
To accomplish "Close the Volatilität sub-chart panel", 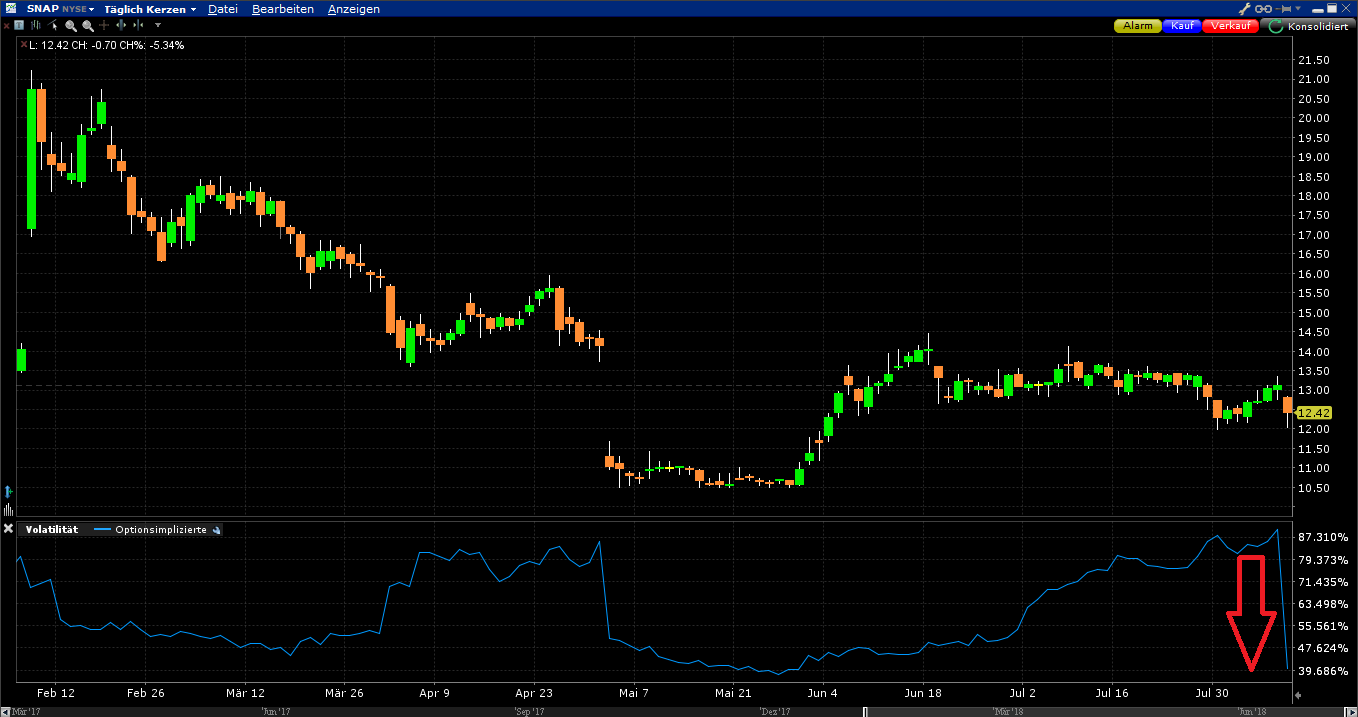I will pos(8,529).
